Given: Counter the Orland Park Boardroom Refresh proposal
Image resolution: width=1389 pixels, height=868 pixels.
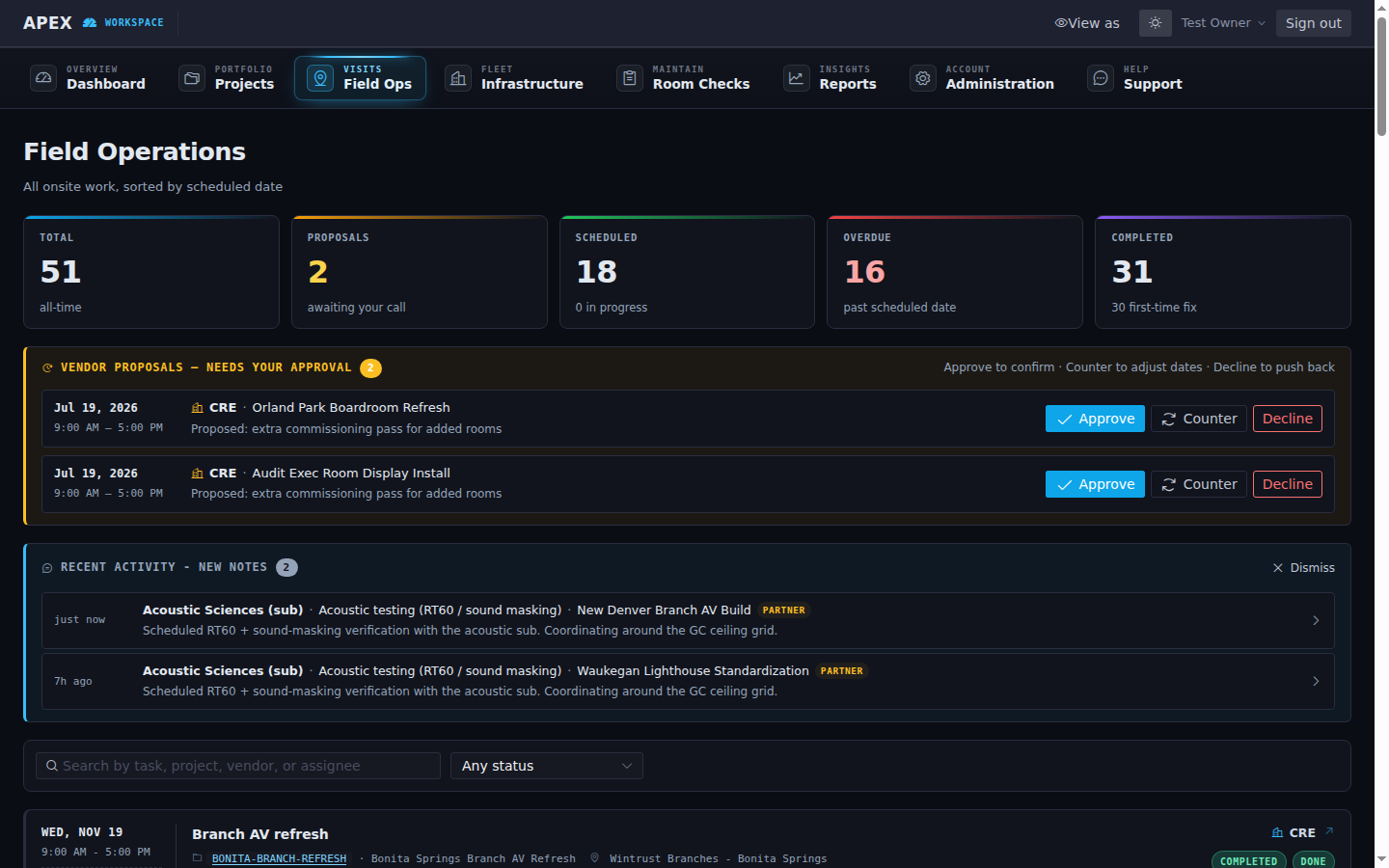Looking at the screenshot, I should pyautogui.click(x=1199, y=419).
